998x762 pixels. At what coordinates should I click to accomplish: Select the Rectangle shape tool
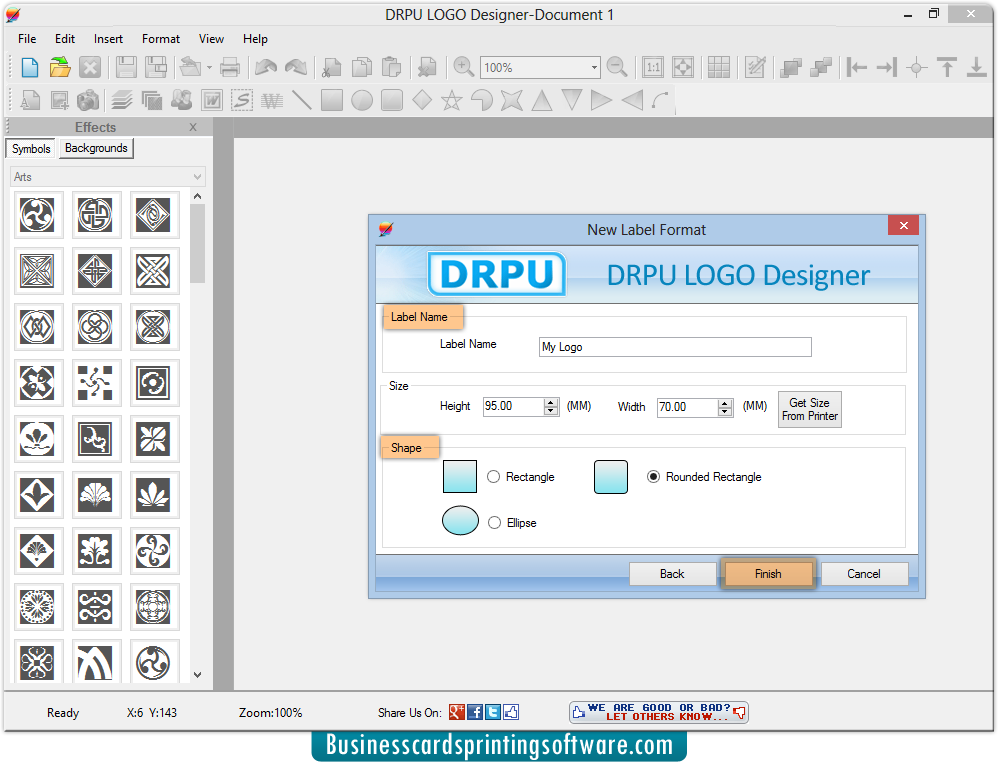tap(332, 100)
